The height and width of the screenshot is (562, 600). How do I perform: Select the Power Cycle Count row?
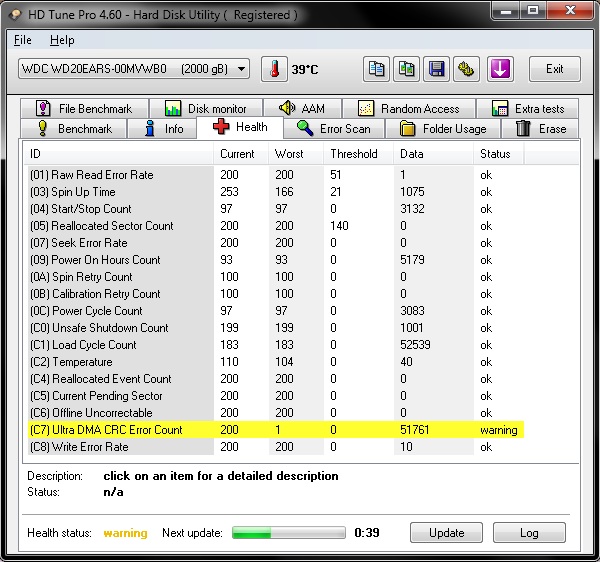coord(276,311)
